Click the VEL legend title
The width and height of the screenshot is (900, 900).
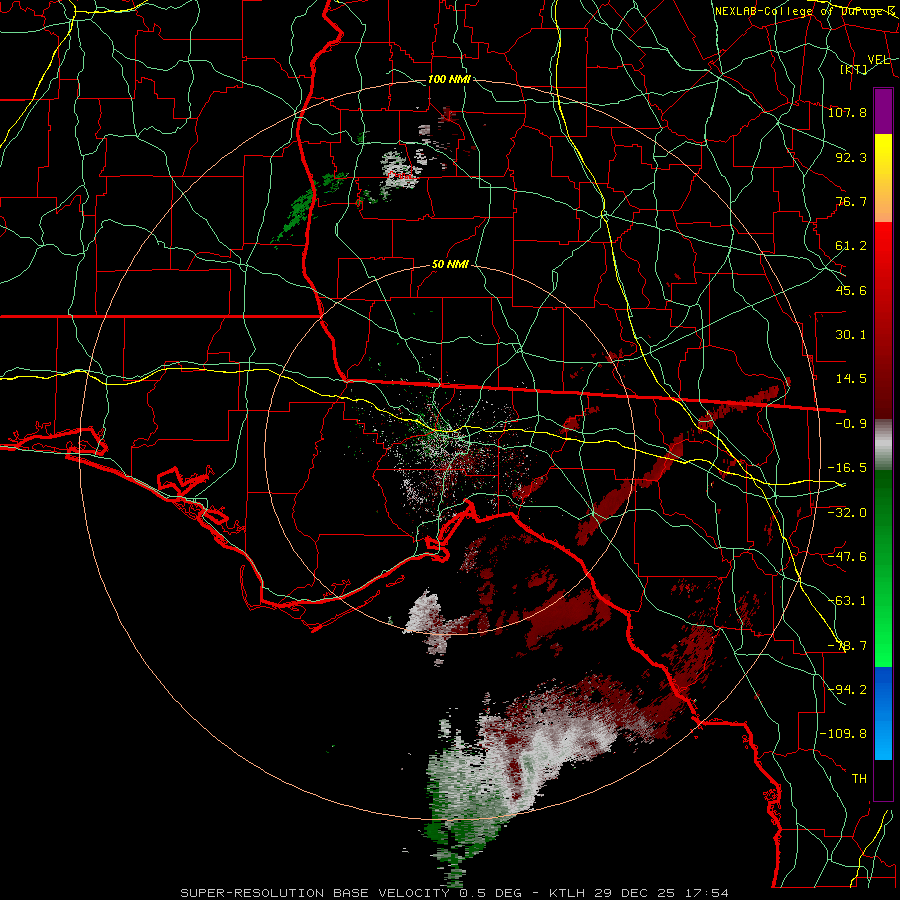pyautogui.click(x=878, y=60)
